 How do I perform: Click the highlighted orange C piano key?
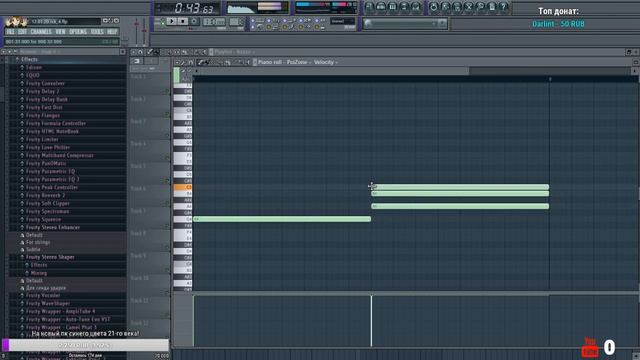click(182, 187)
